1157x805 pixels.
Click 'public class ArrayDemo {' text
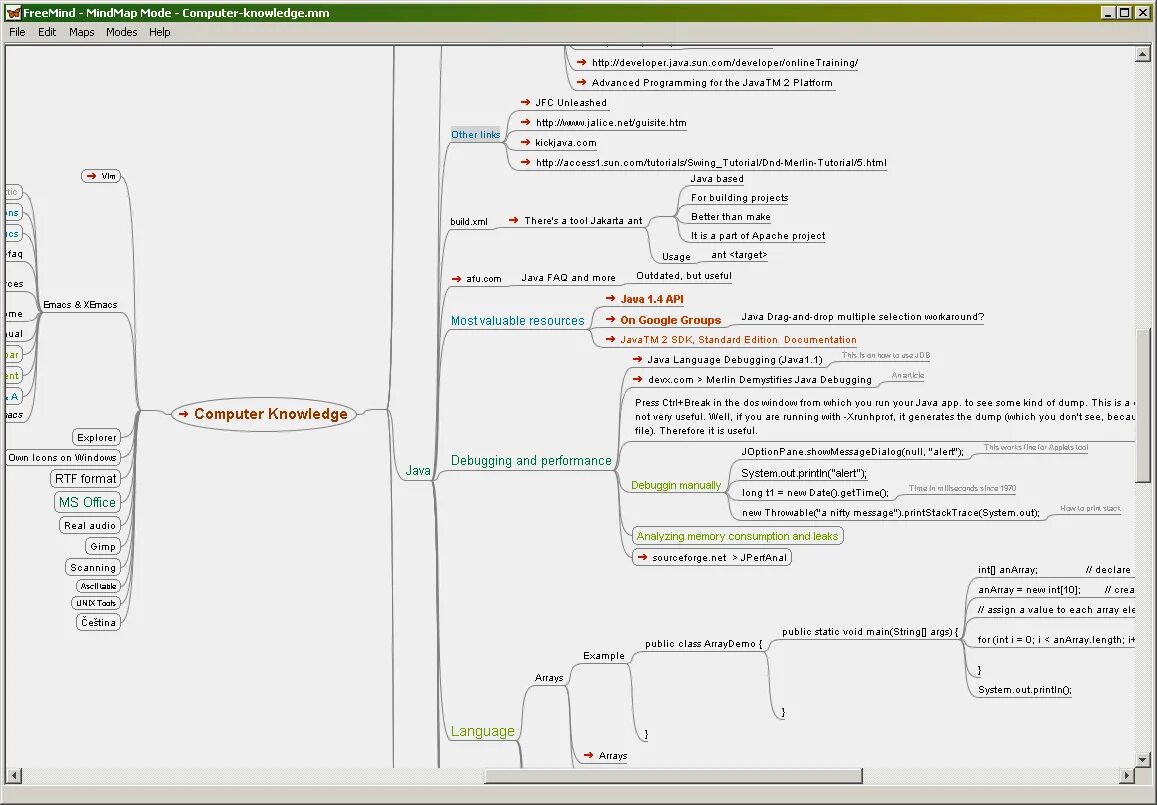coord(703,643)
